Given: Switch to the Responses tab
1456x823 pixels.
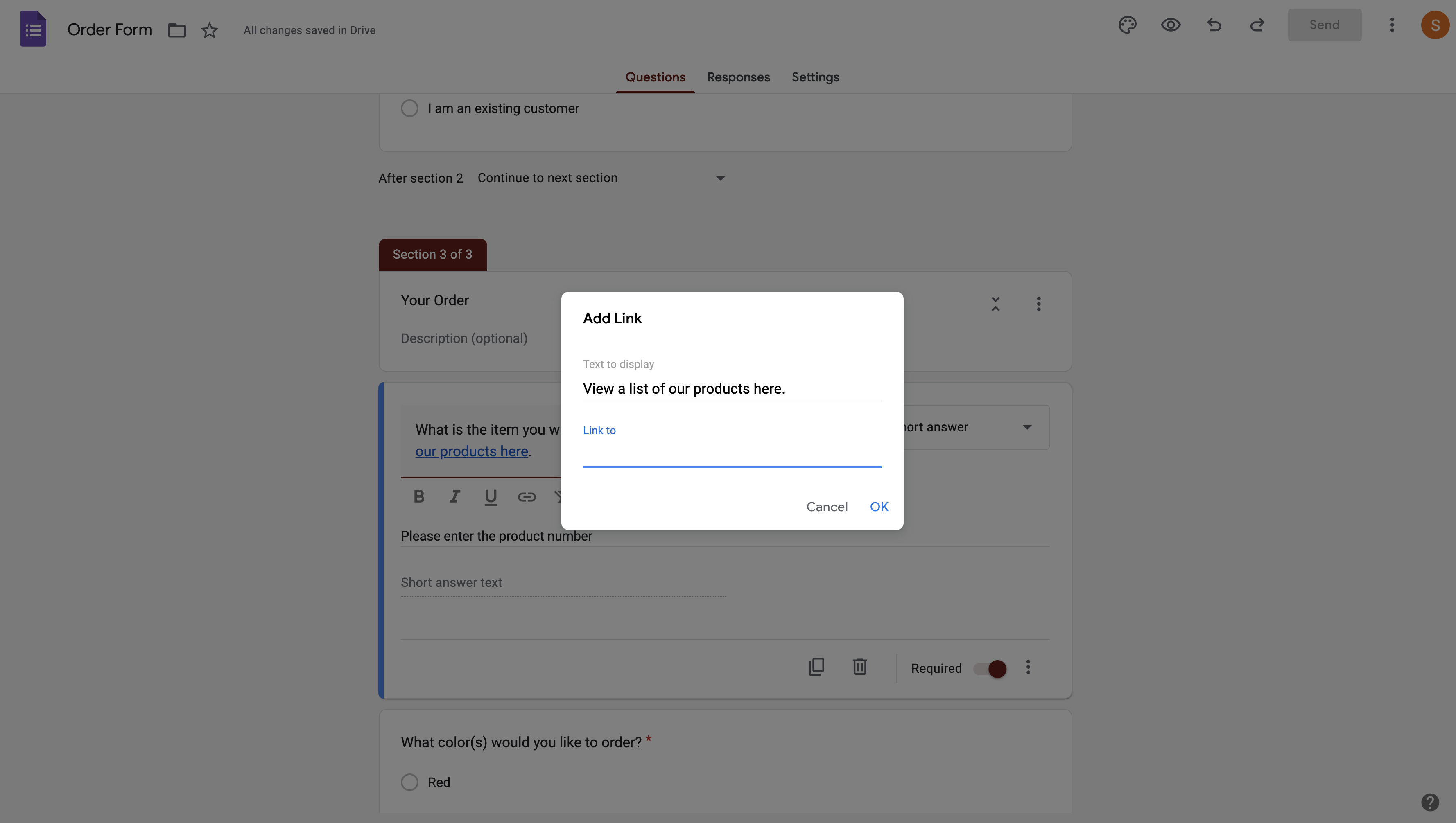Looking at the screenshot, I should click(x=738, y=77).
